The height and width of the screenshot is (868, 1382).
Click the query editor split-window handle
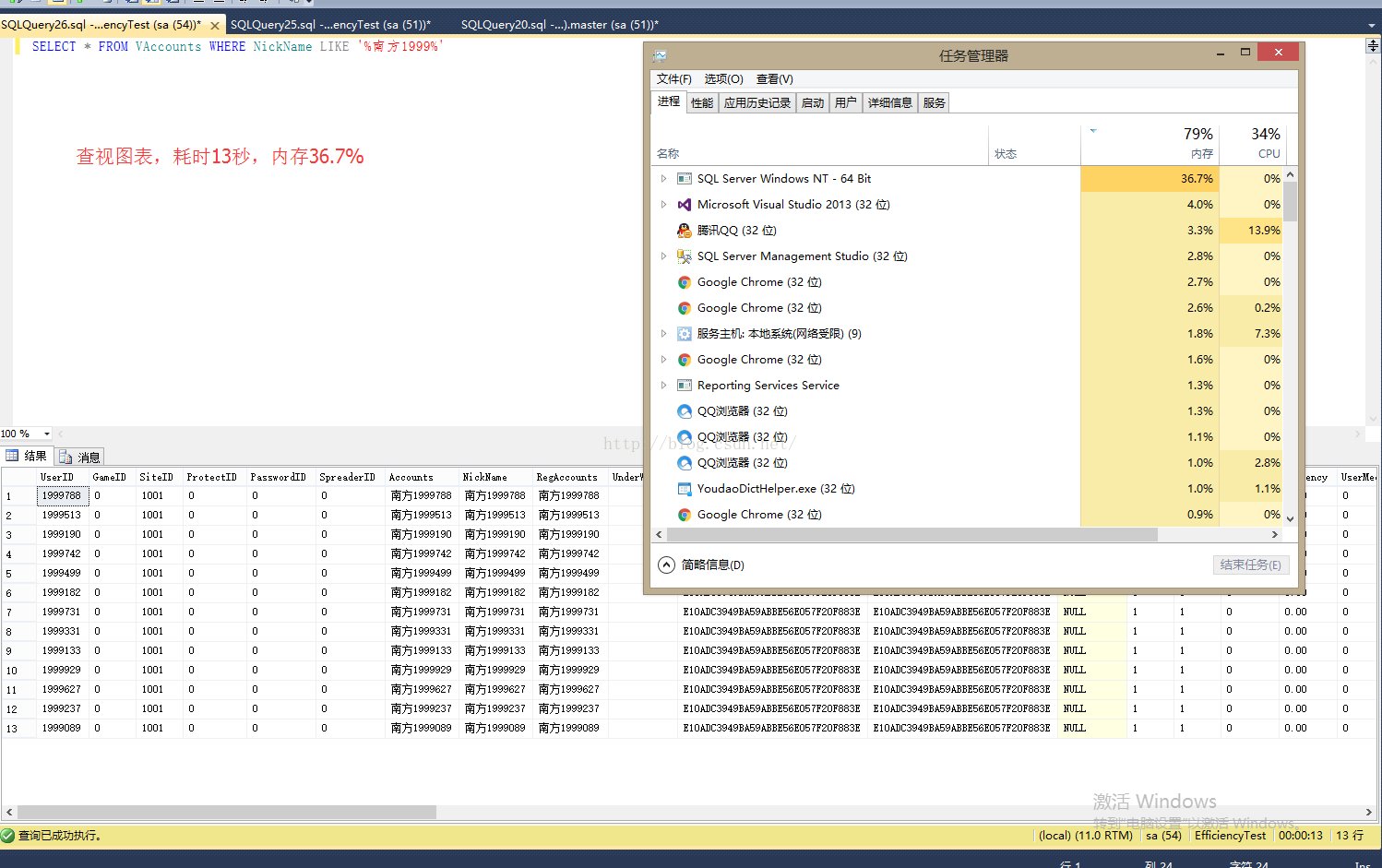point(1373,45)
